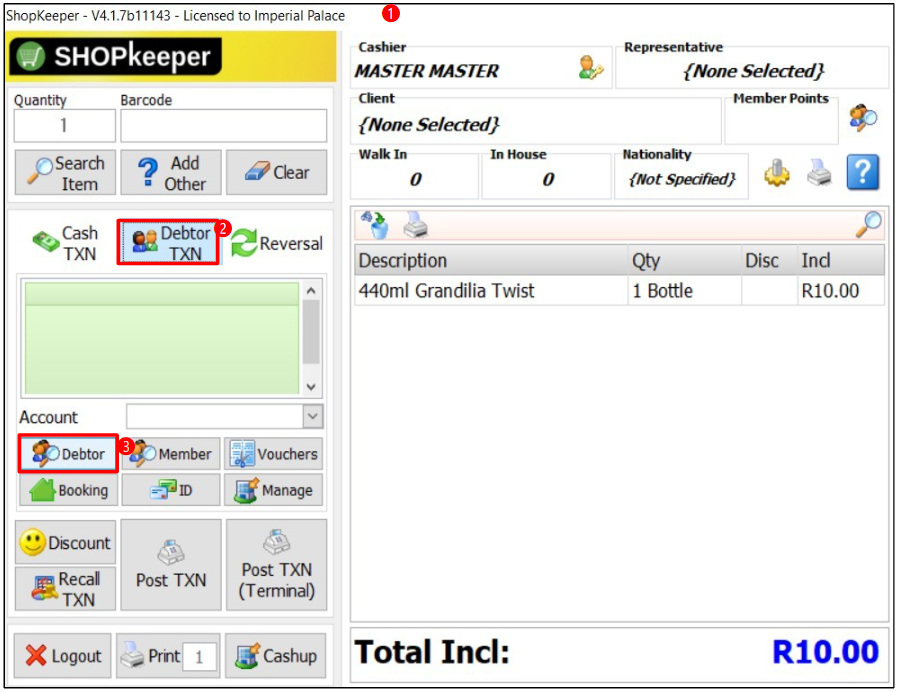Click Recall TXN button
Image resolution: width=898 pixels, height=692 pixels.
click(65, 589)
